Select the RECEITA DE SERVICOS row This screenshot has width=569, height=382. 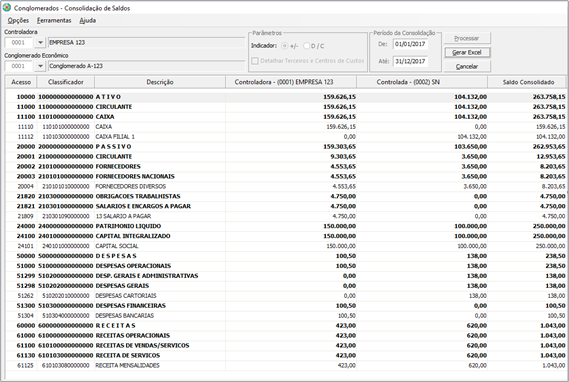point(286,355)
